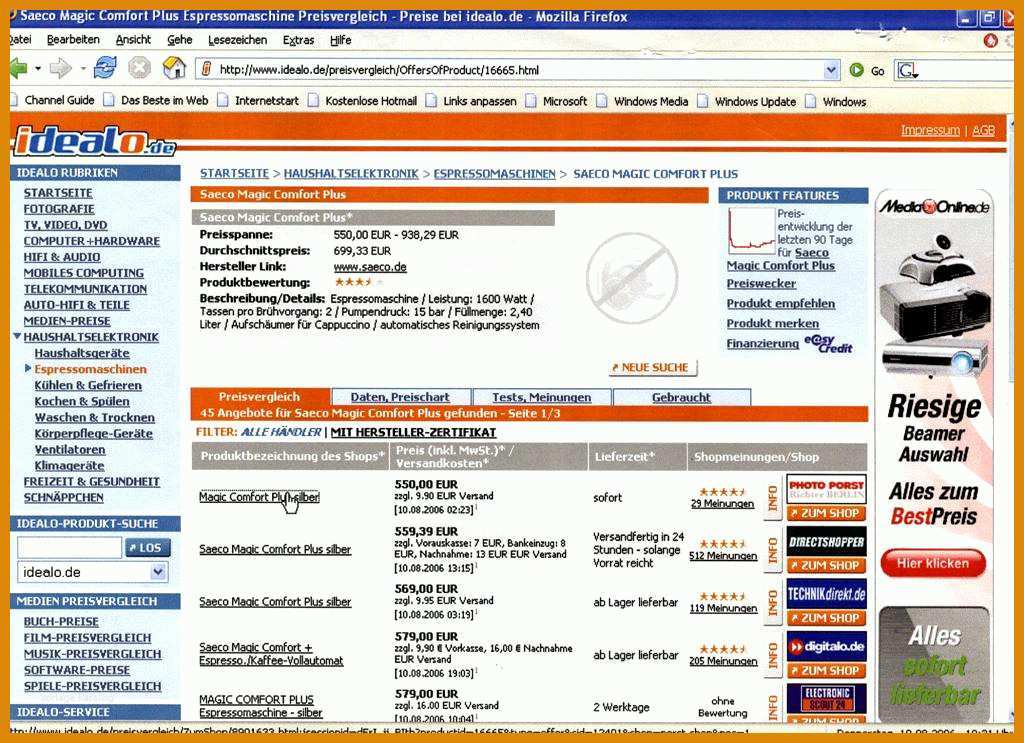Click the Windows Media bookmark
1024x743 pixels.
(x=643, y=101)
